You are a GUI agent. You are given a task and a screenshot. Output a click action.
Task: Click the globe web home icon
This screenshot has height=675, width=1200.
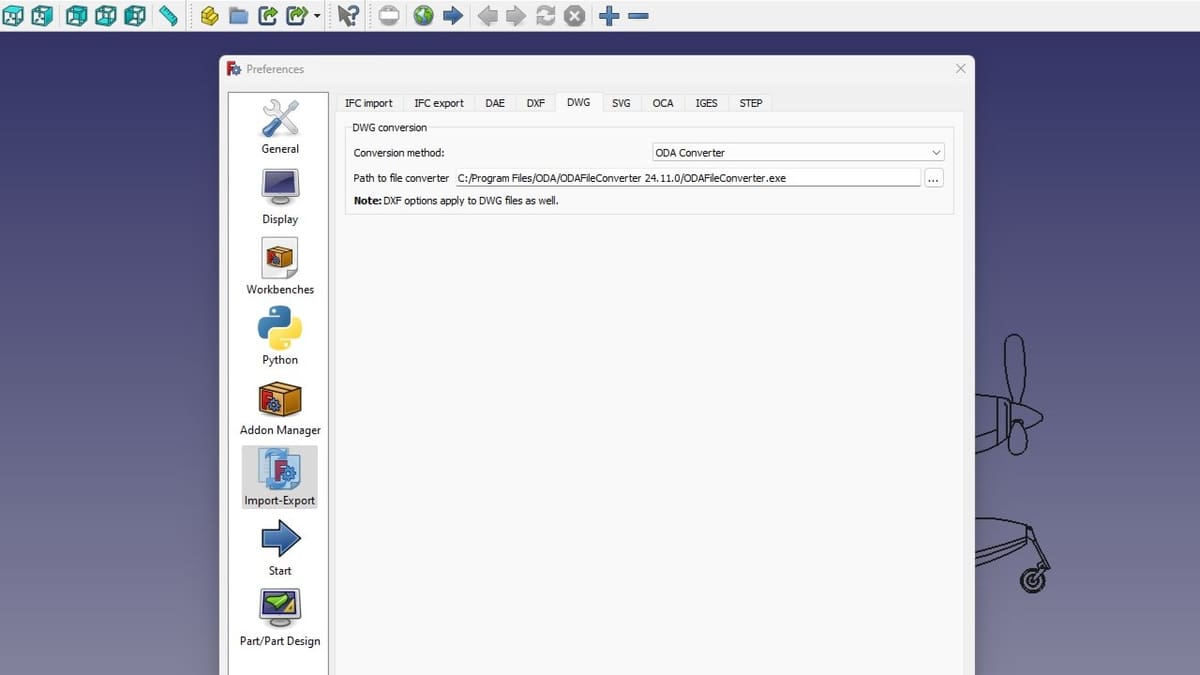tap(423, 16)
